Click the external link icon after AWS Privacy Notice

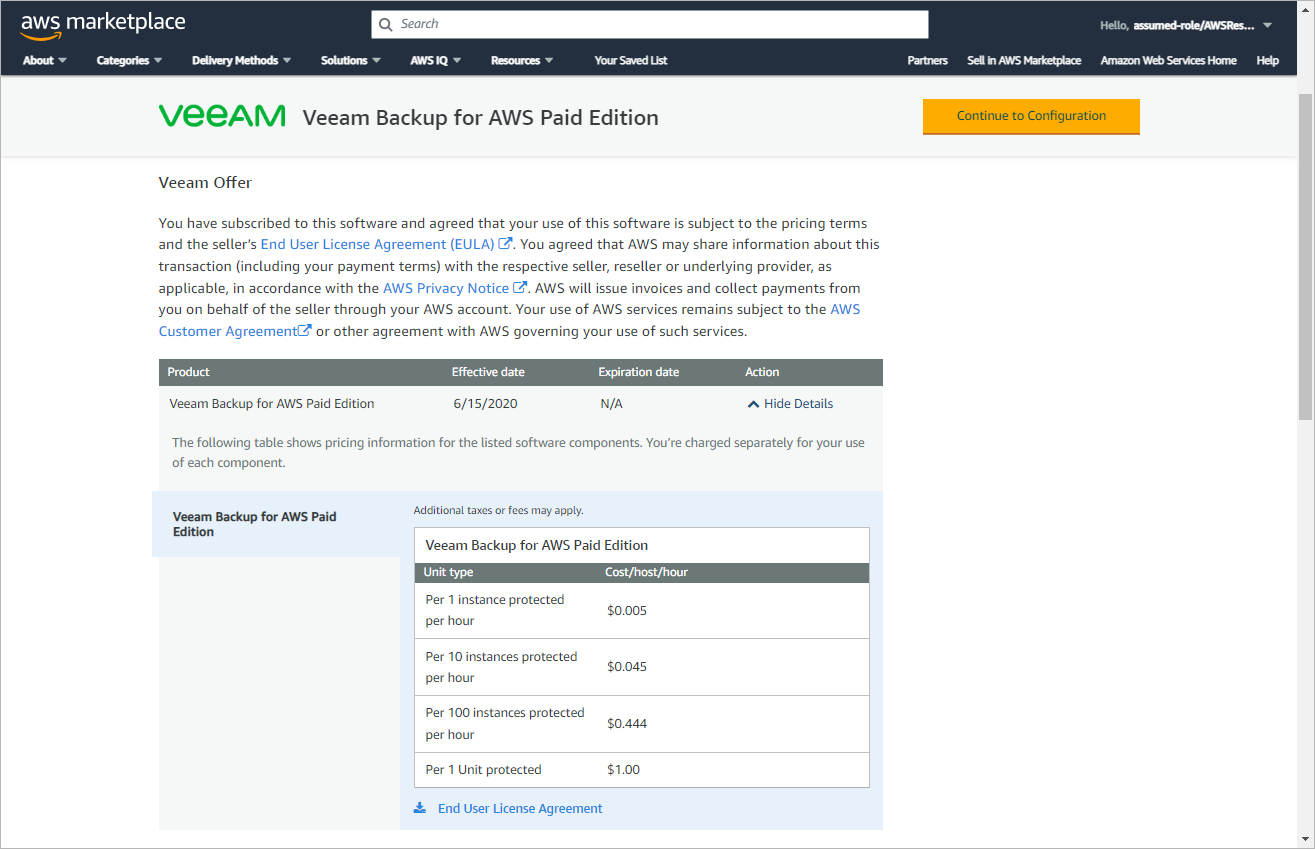click(520, 288)
